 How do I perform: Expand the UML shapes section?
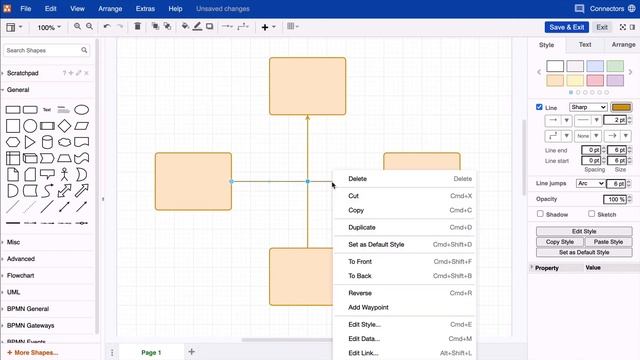point(13,292)
